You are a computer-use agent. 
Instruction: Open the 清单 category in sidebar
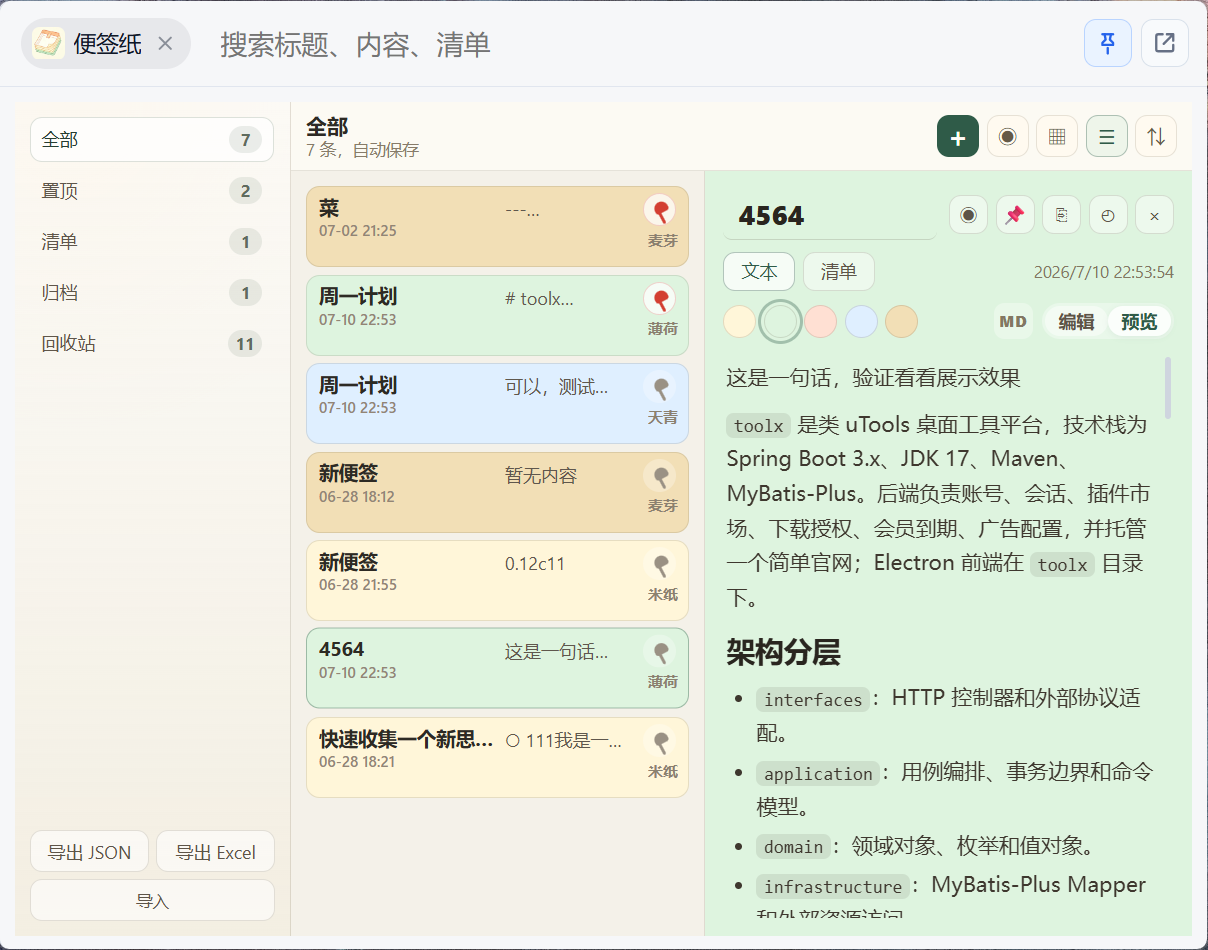(152, 241)
